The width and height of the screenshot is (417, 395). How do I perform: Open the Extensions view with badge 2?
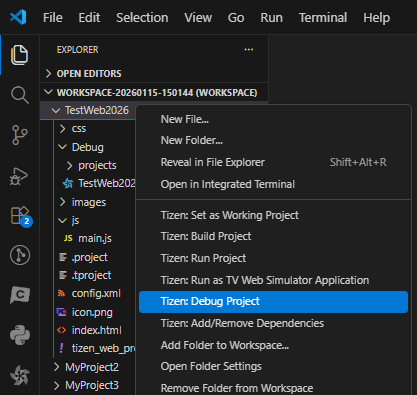(x=21, y=216)
